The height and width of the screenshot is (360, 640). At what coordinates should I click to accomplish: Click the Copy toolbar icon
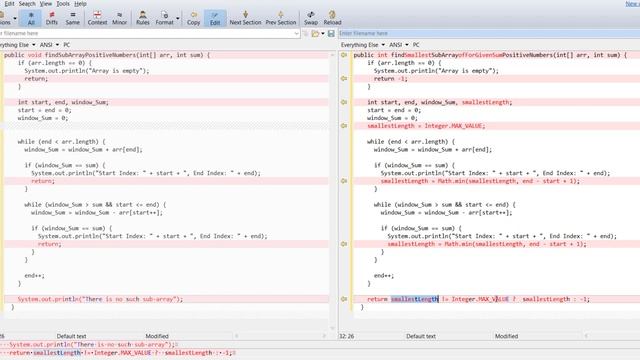(x=193, y=18)
